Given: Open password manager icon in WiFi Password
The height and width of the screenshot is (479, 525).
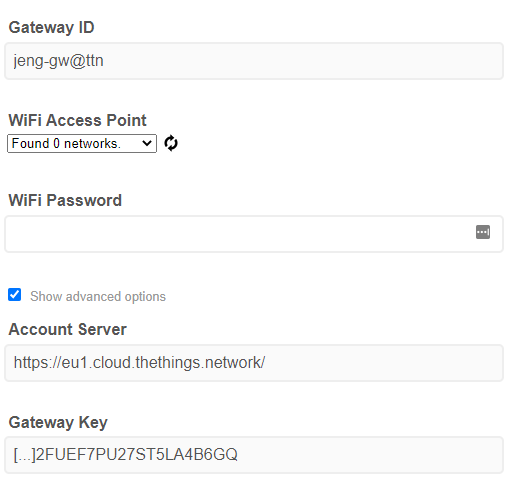Looking at the screenshot, I should point(483,232).
